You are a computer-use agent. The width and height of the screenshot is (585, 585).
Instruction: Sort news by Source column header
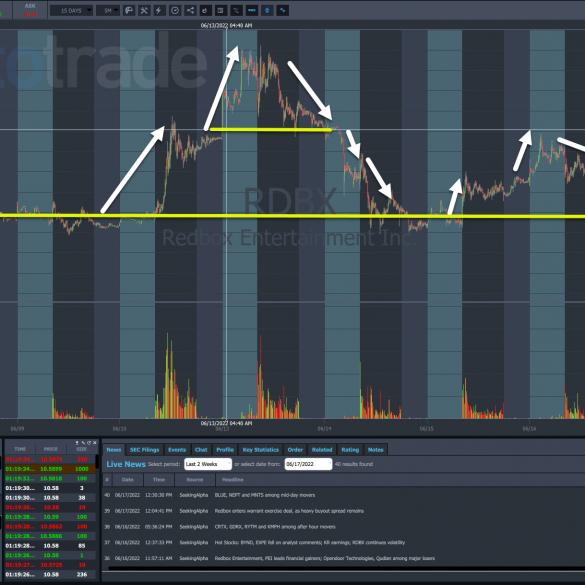coord(195,480)
